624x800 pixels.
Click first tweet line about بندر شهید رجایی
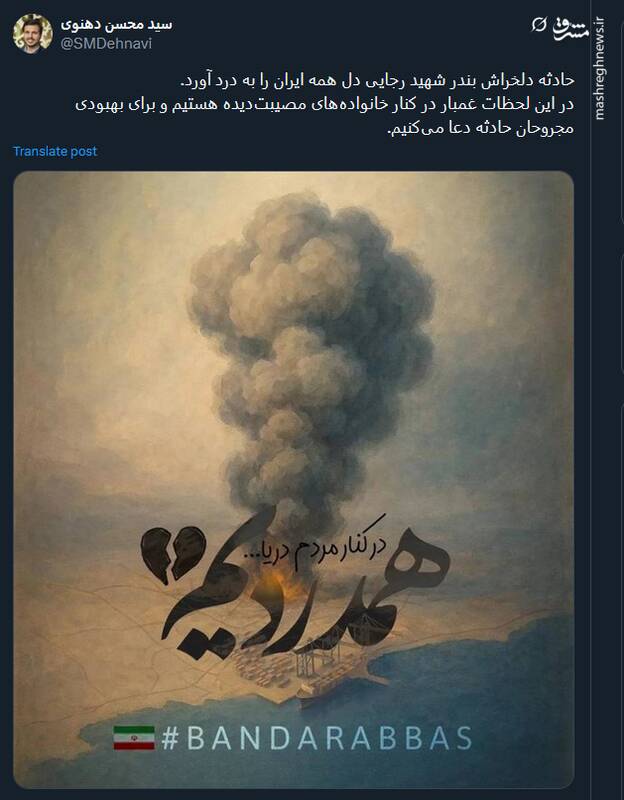[x=378, y=80]
